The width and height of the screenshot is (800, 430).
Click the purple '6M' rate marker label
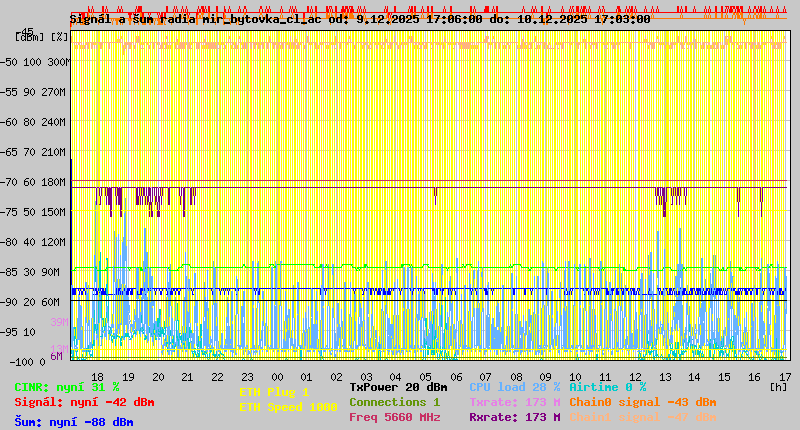coord(56,356)
